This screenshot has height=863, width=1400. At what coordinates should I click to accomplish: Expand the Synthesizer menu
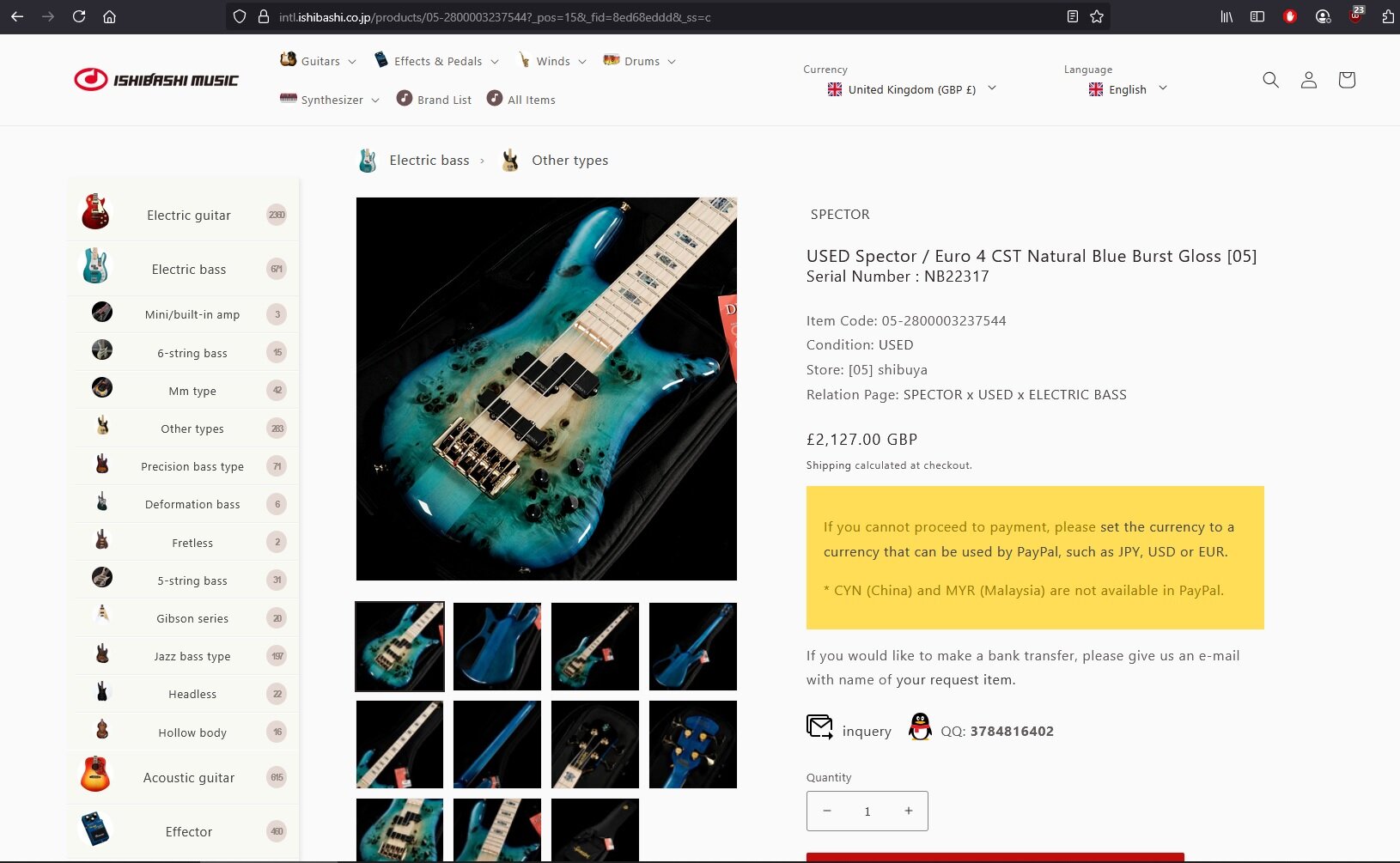coord(330,100)
